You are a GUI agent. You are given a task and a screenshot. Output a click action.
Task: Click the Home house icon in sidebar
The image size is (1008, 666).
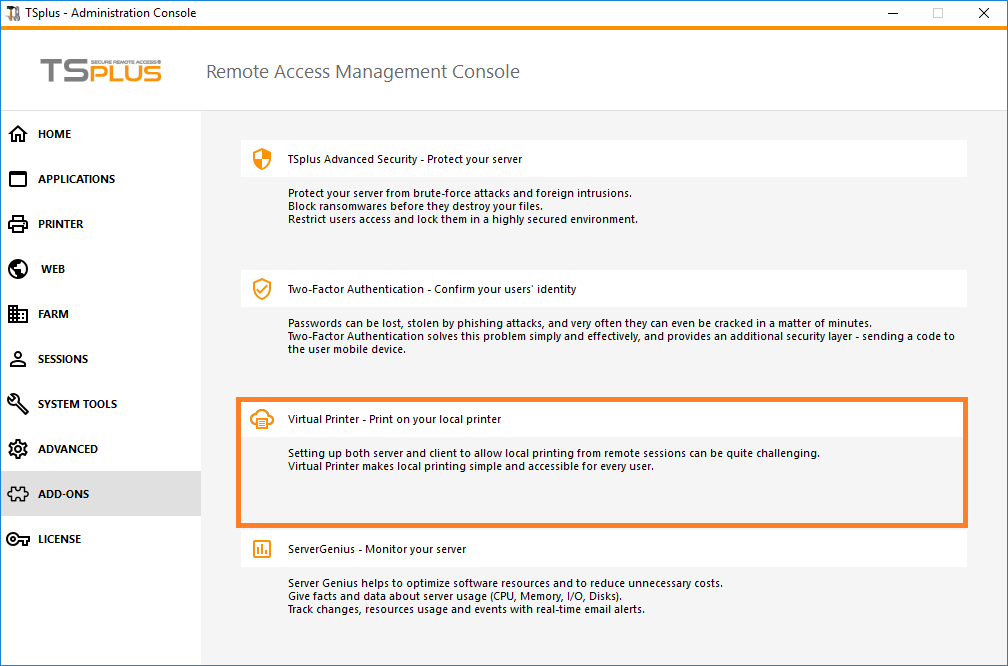[x=18, y=134]
